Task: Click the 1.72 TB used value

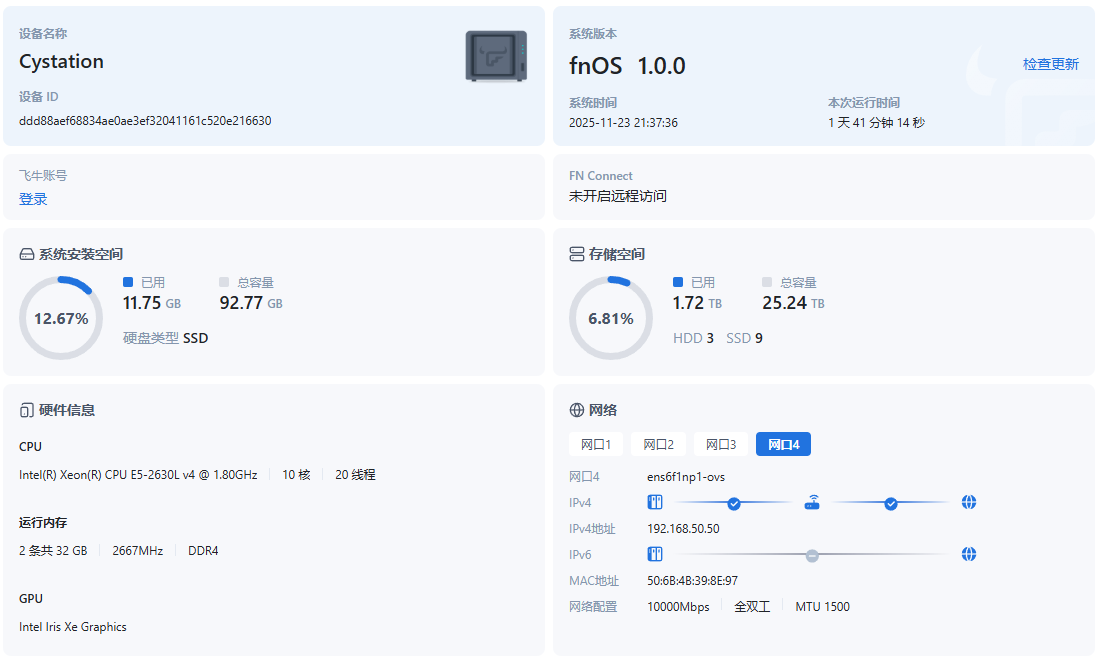Action: (x=697, y=304)
